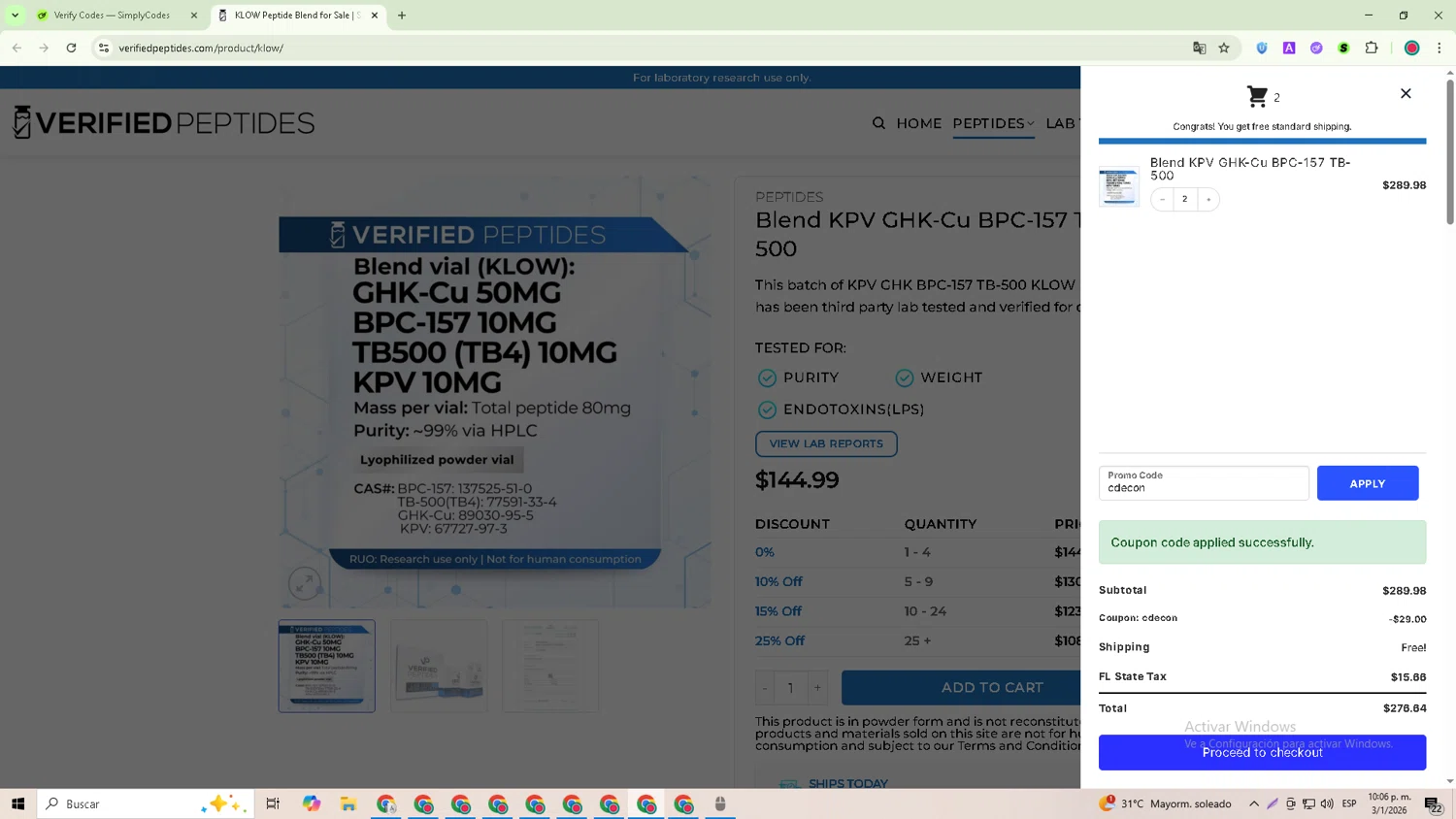The image size is (1456, 819).
Task: Switch to the Verify Codes SimplyCodes tab
Action: 112,16
